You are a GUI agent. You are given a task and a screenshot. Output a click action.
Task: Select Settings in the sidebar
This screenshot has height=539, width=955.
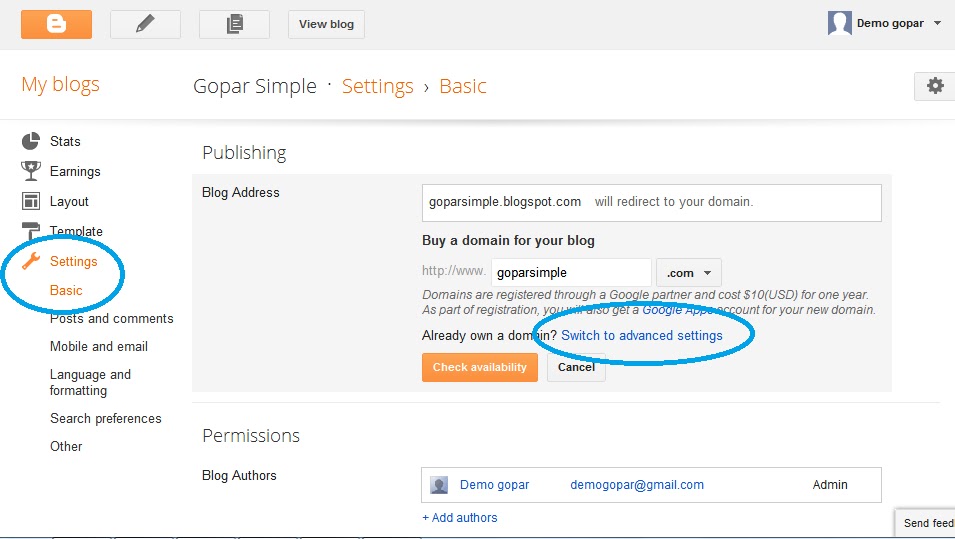(x=74, y=261)
